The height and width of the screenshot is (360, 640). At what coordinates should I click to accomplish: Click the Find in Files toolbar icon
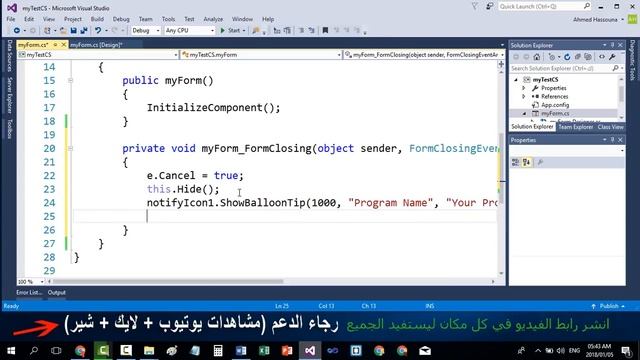click(x=256, y=31)
